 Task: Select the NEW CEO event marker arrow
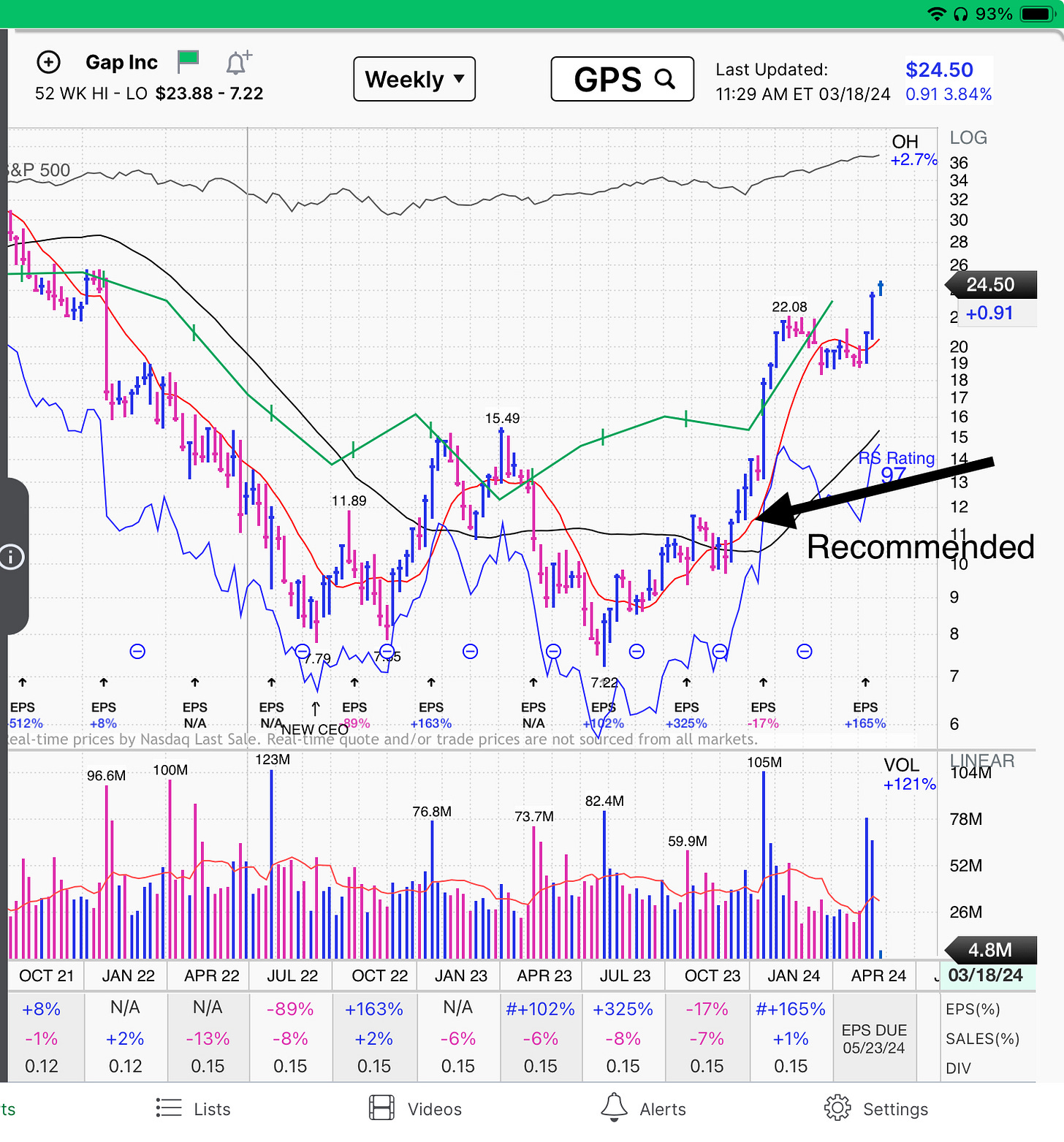click(316, 709)
